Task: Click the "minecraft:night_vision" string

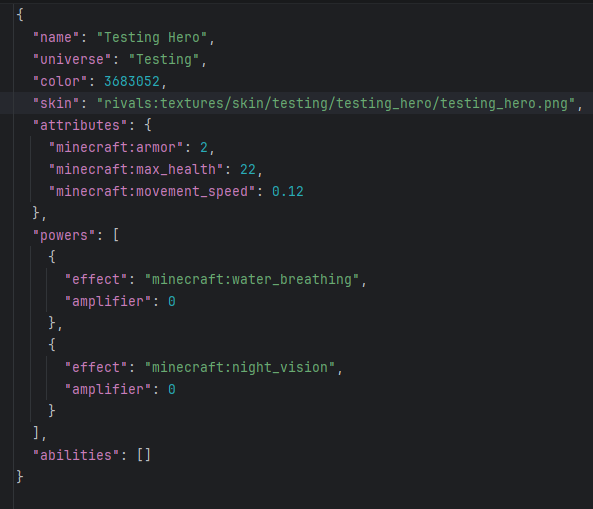Action: (240, 367)
